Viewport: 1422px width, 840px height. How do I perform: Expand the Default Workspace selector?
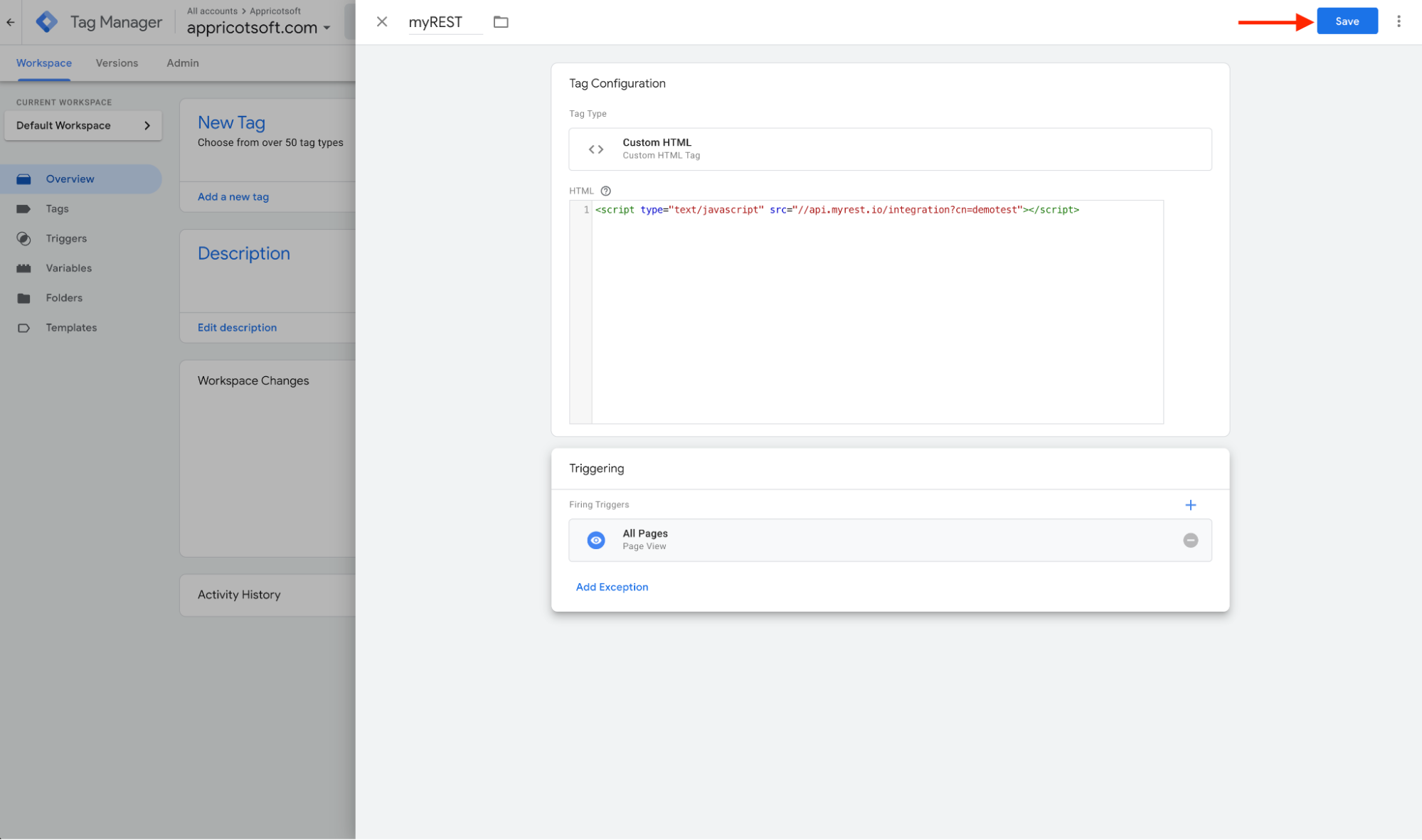[x=83, y=126]
